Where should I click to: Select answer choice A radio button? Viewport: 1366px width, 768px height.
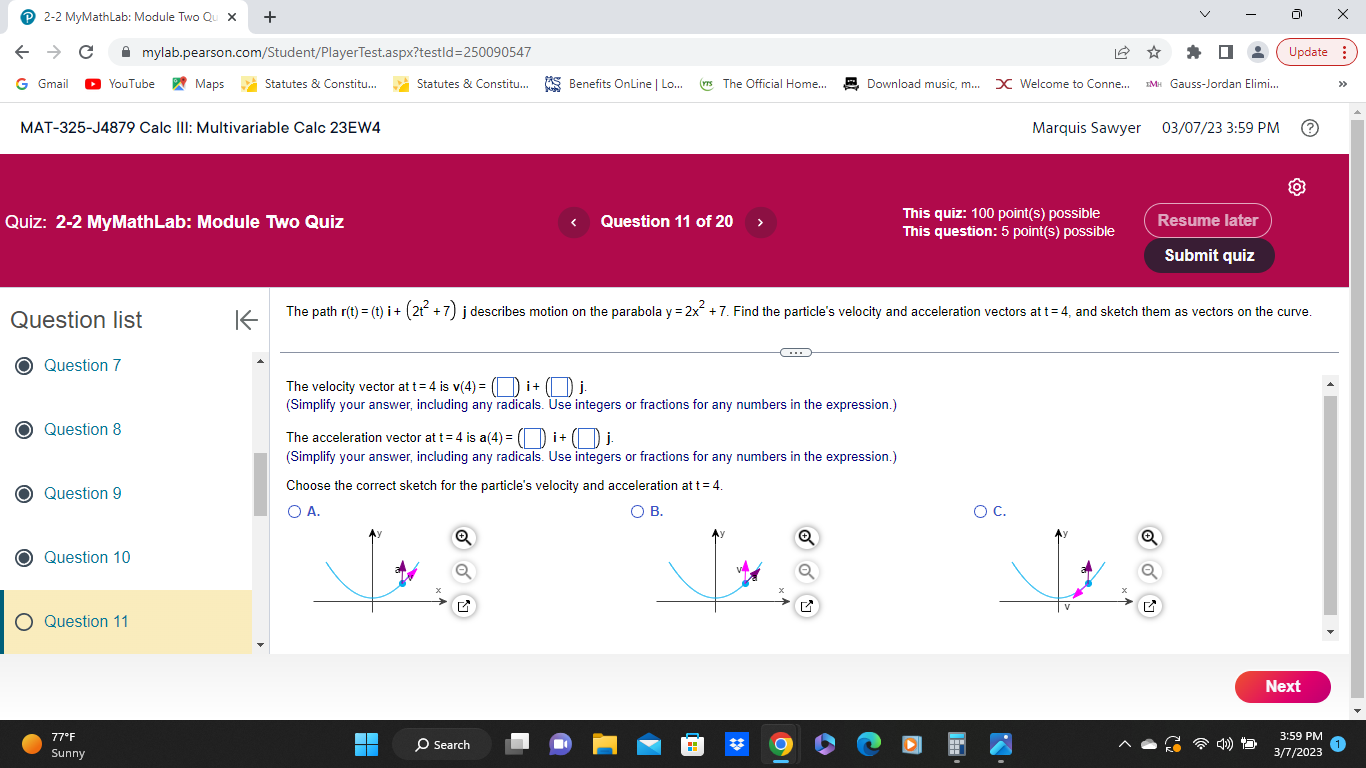coord(294,511)
